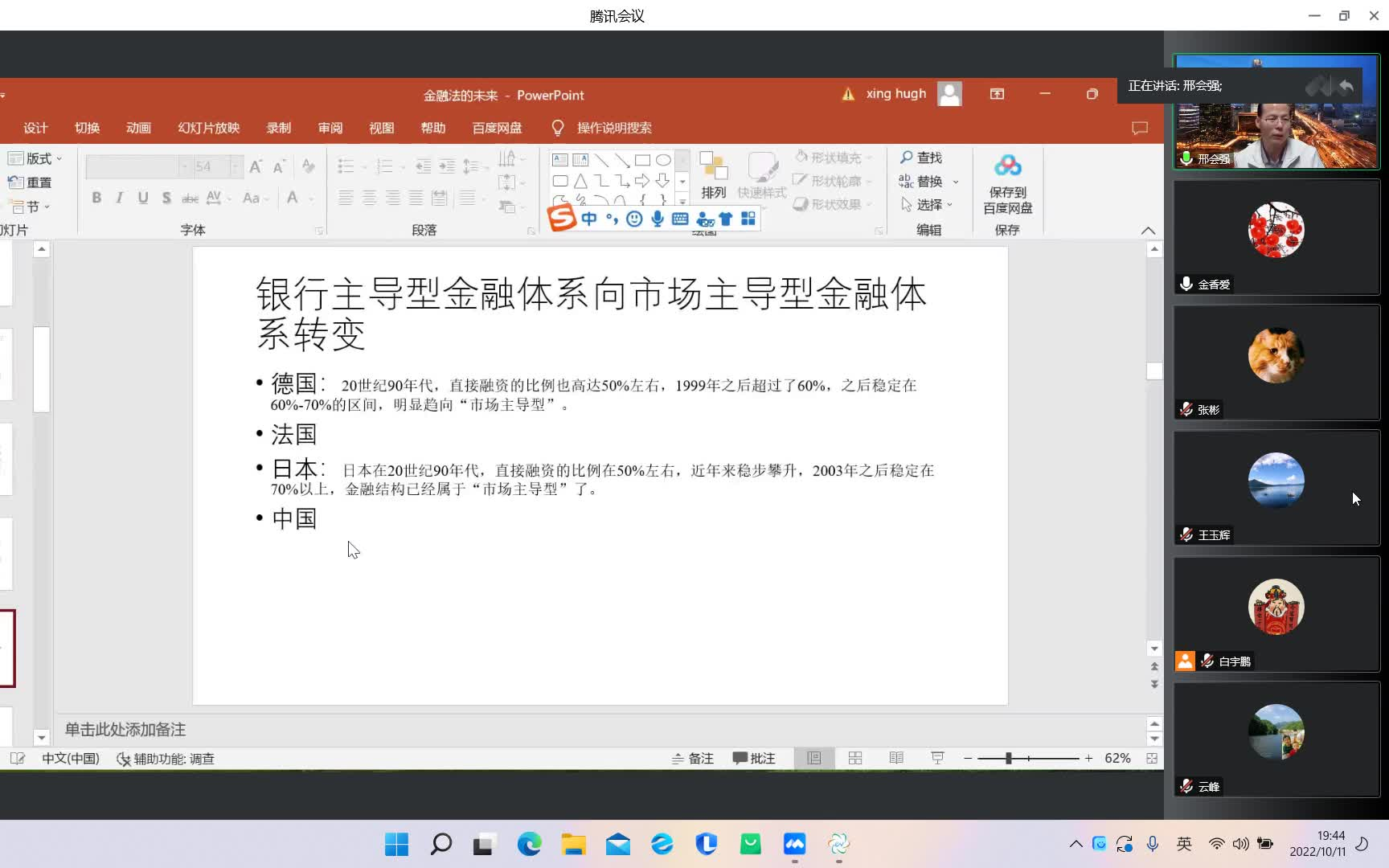Open the font size dropdown
Screen dimensions: 1389x868
point(236,166)
